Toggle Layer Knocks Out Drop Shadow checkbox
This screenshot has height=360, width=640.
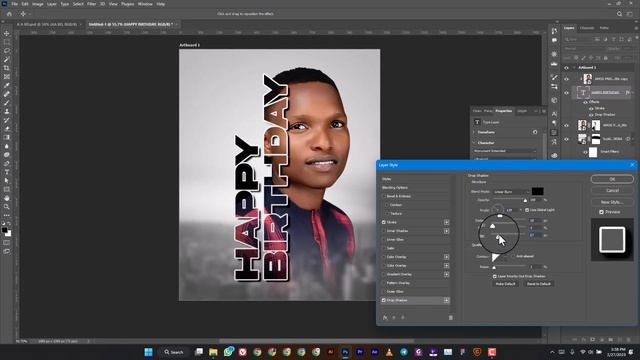(x=495, y=276)
